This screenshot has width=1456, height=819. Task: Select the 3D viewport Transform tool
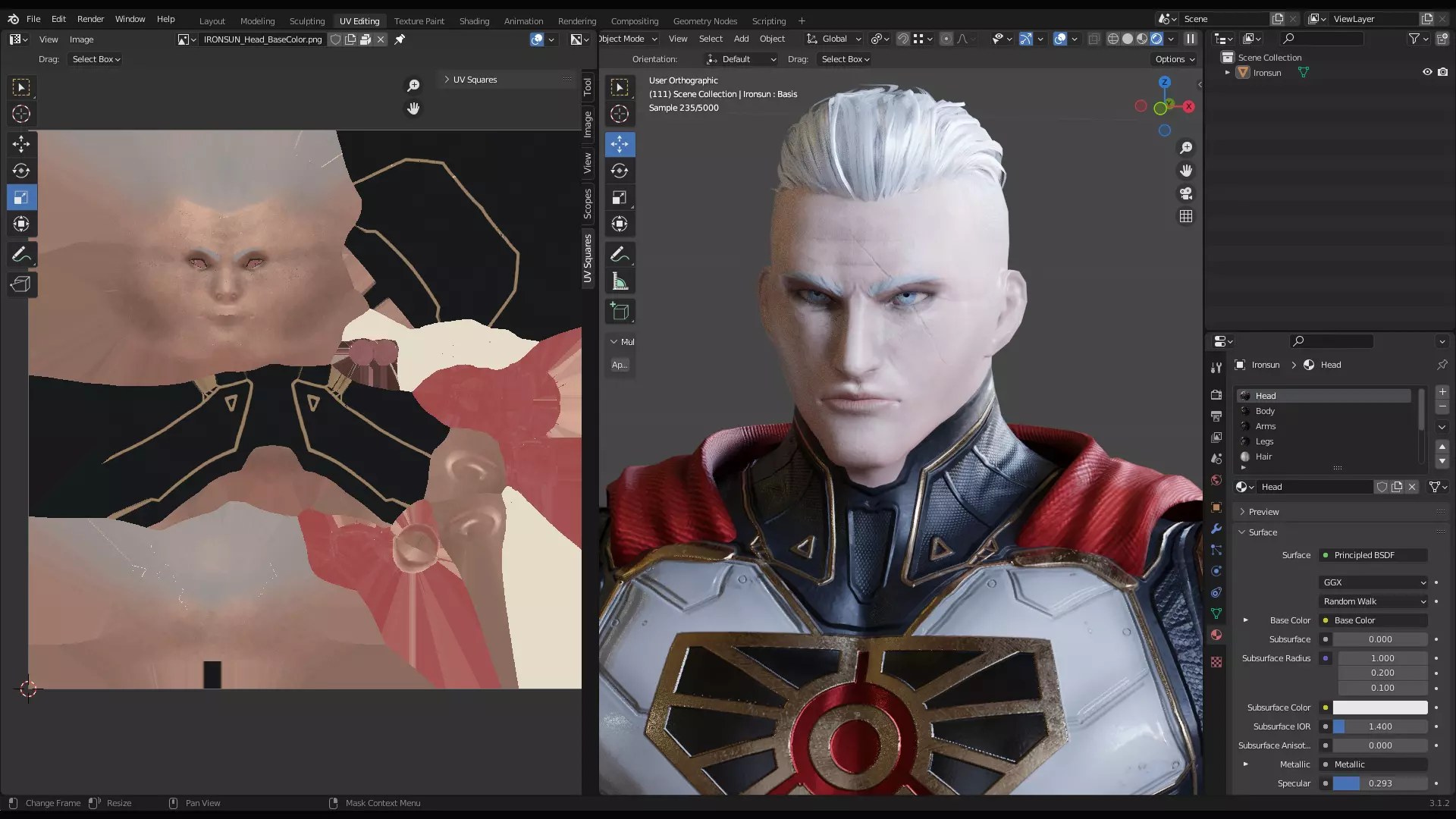(x=620, y=224)
